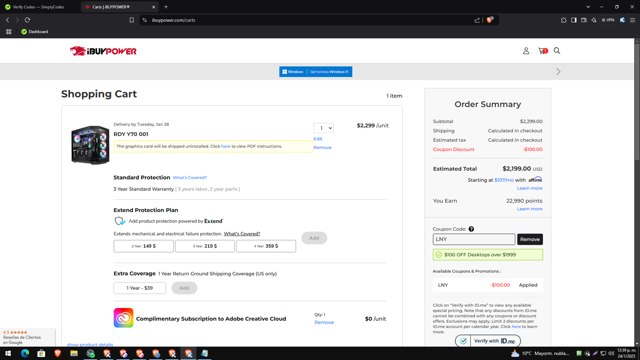Click show product details link
Viewport: 640px width, 360px height.
tap(90, 345)
